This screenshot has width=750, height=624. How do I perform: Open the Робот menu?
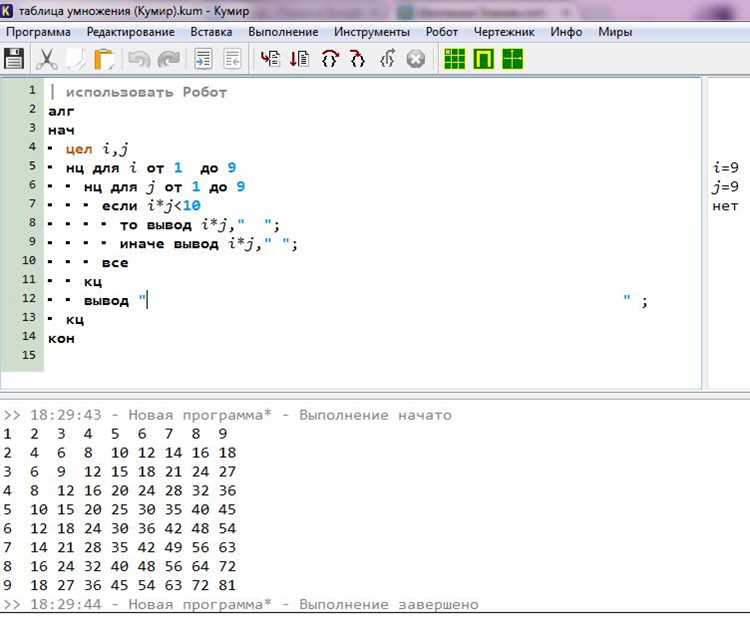[441, 32]
